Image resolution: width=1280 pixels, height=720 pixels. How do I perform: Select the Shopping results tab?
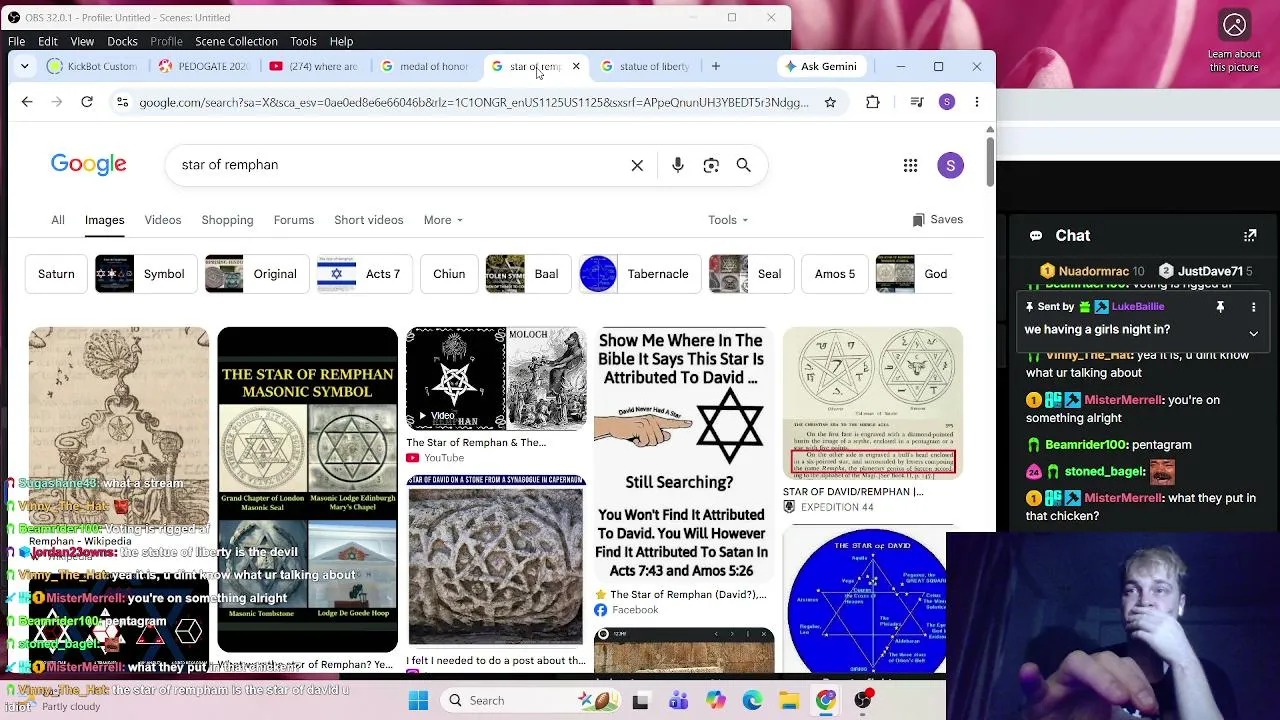pyautogui.click(x=227, y=220)
